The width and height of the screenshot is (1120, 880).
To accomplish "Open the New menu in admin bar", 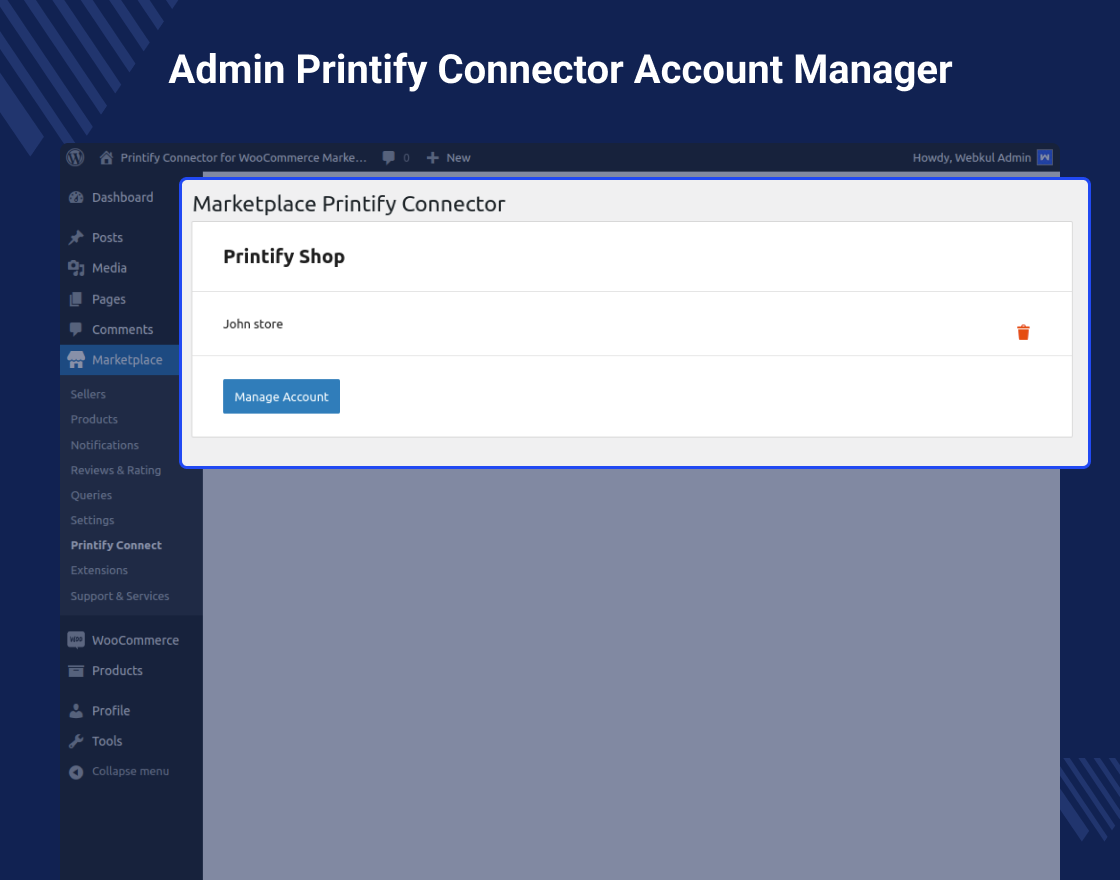I will [x=458, y=158].
